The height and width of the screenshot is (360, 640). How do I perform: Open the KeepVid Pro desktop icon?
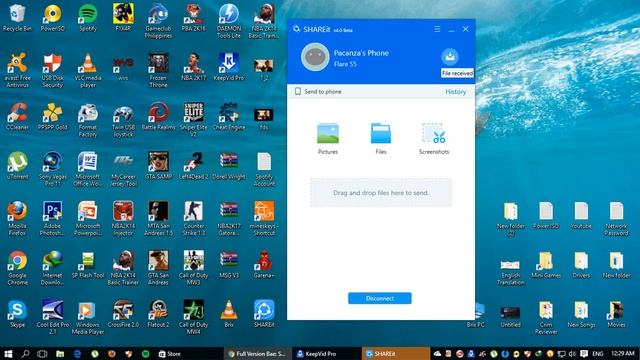coord(229,67)
